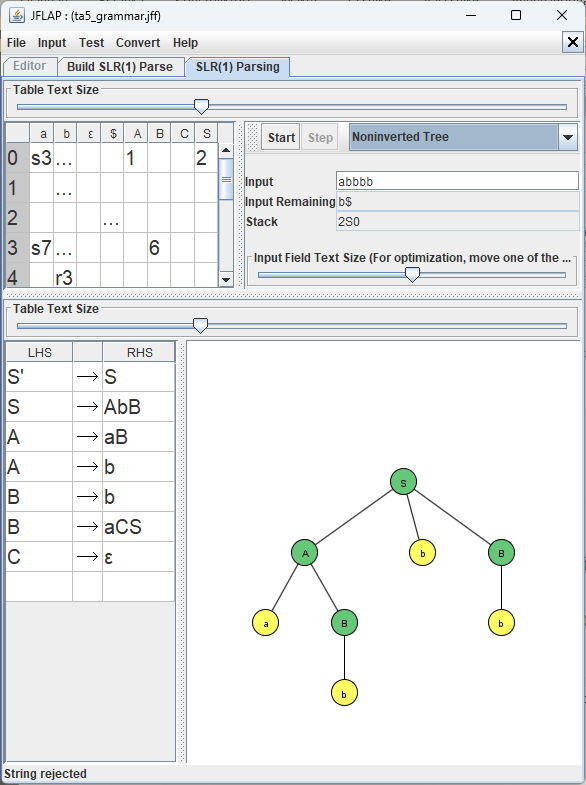Close the current tab with the X button
This screenshot has width=586, height=785.
click(573, 43)
